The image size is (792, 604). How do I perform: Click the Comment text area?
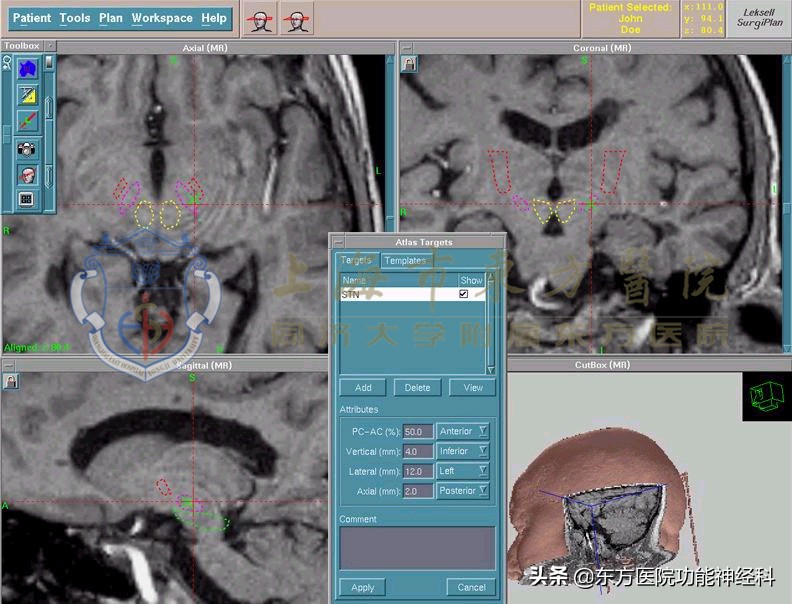(417, 548)
